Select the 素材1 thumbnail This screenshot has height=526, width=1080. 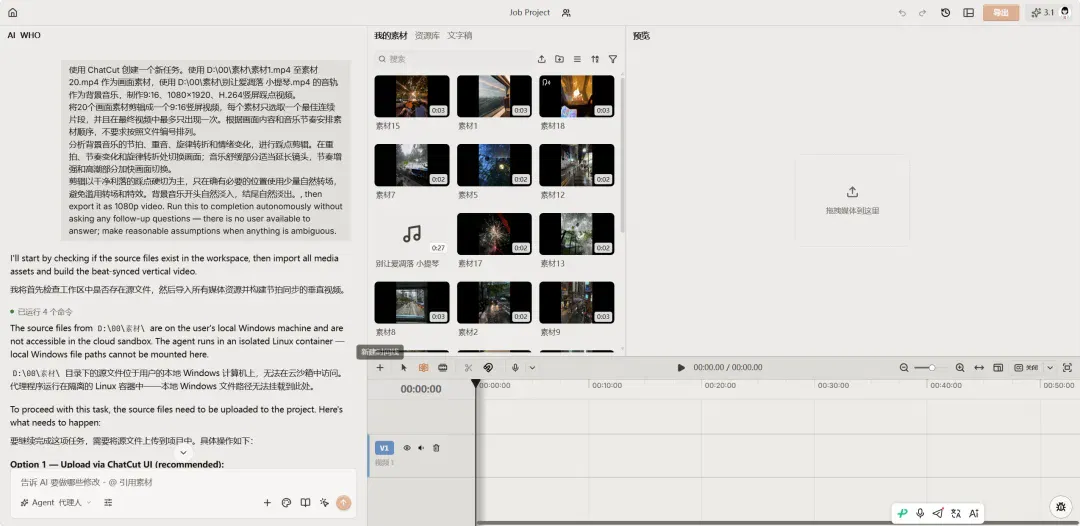pyautogui.click(x=495, y=96)
